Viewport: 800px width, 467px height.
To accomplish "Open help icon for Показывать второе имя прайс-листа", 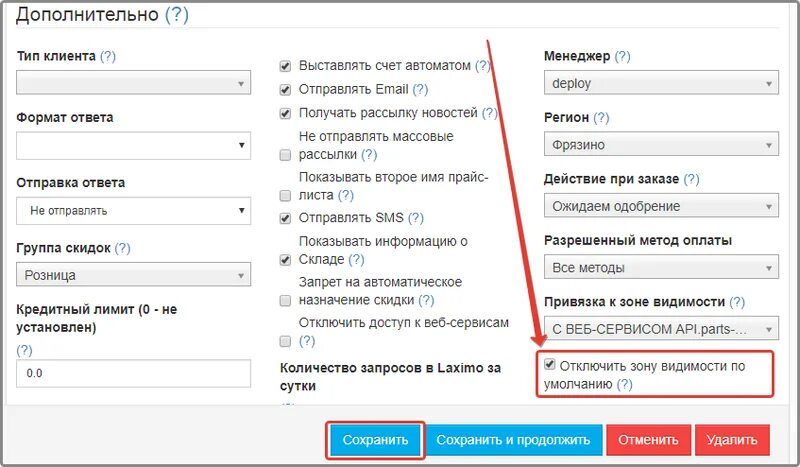I will tap(345, 195).
